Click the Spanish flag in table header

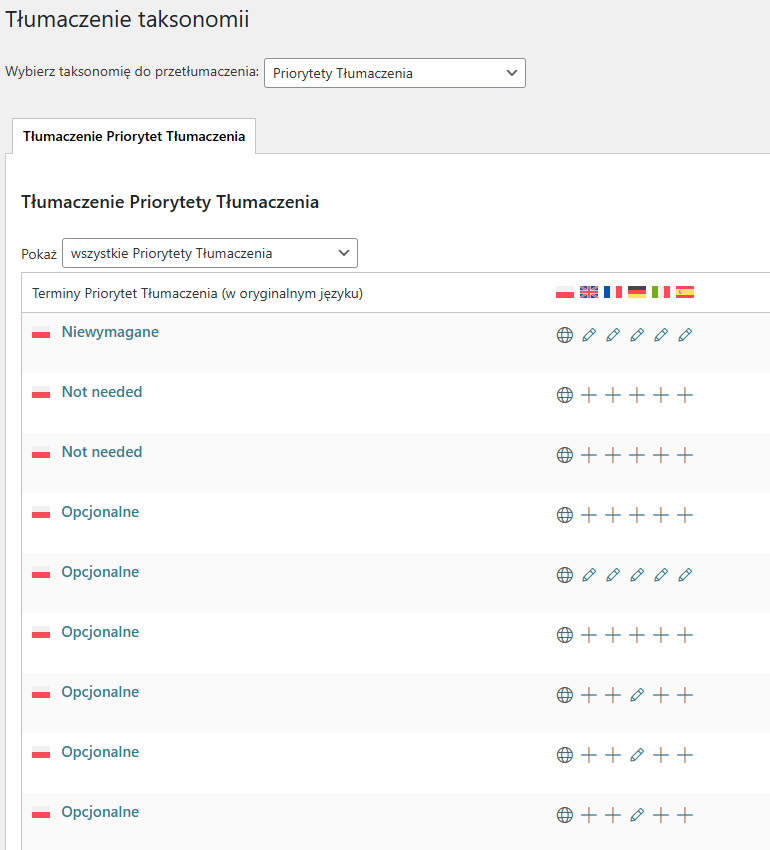click(685, 292)
